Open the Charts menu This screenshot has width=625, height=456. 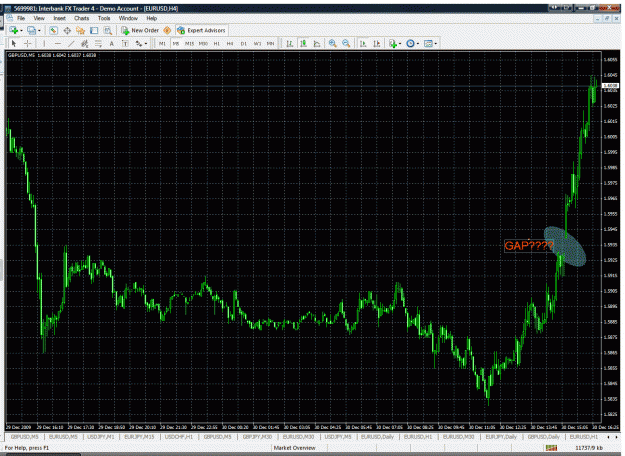pos(81,18)
